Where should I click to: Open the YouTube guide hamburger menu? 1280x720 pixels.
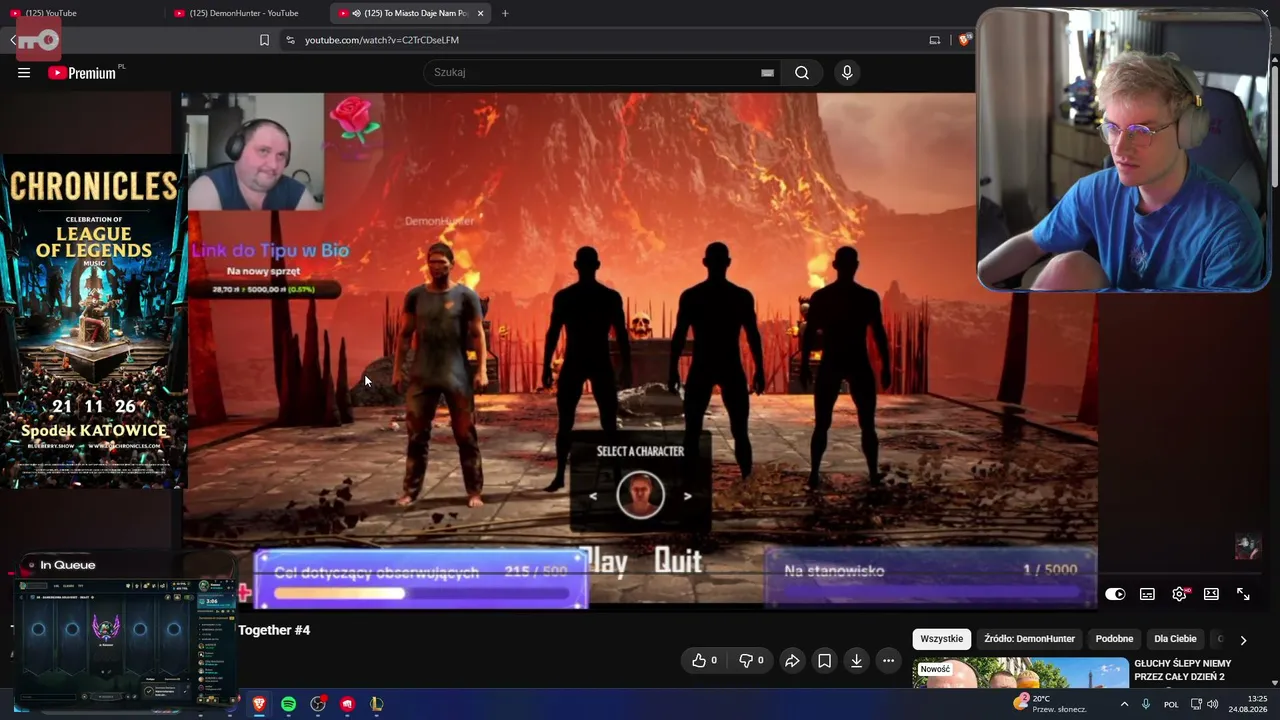click(x=24, y=72)
